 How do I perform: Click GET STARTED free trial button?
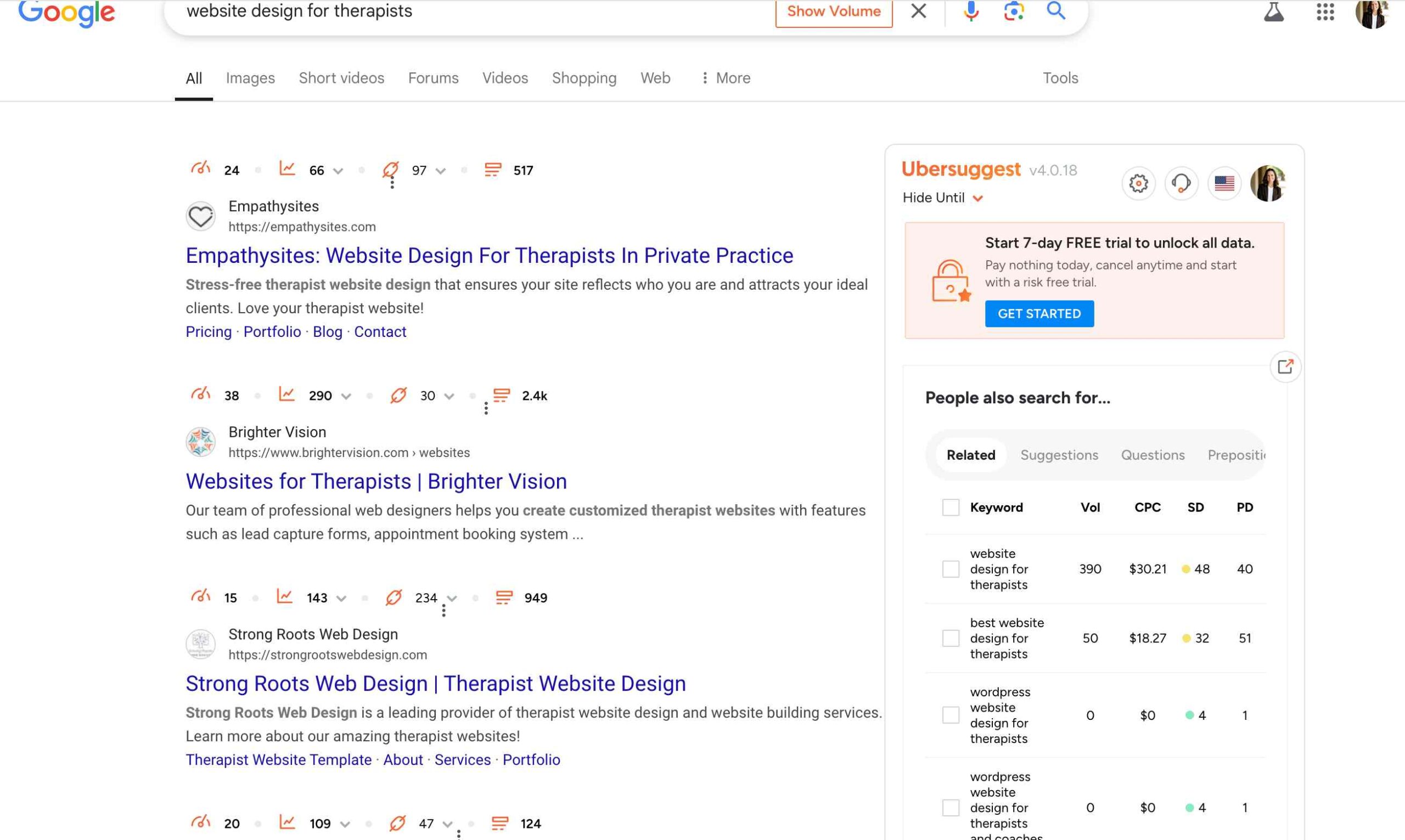click(1039, 314)
